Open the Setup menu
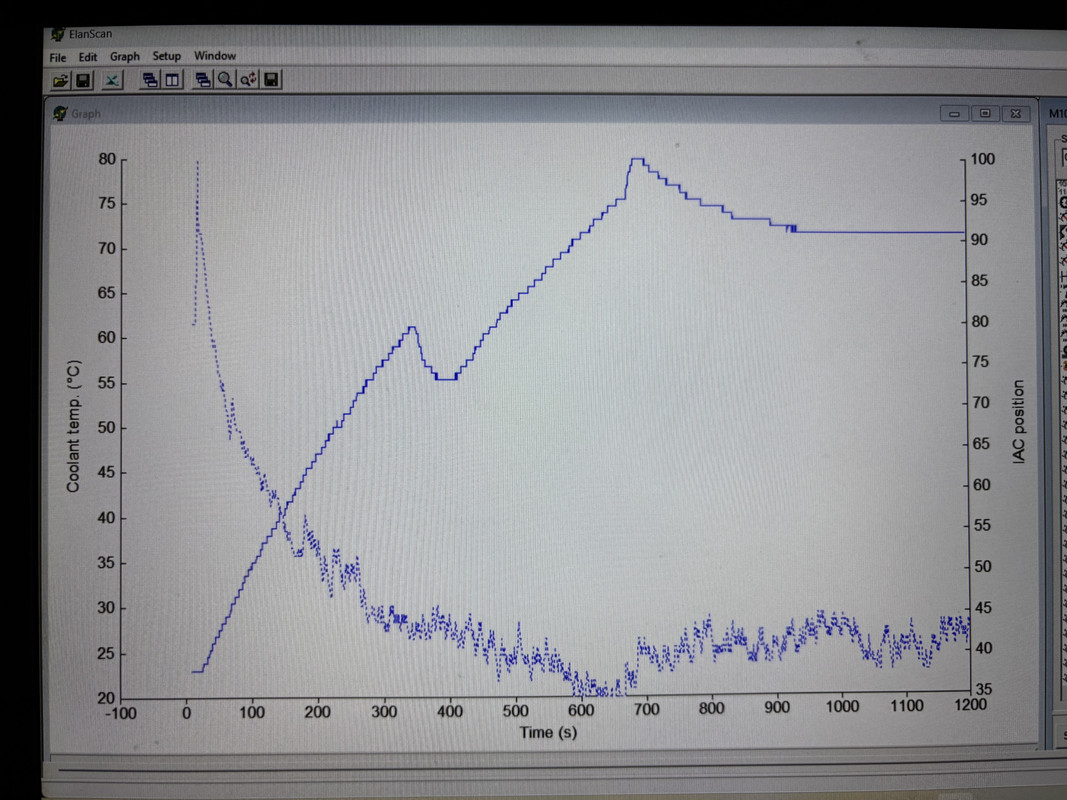The image size is (1067, 800). [167, 56]
